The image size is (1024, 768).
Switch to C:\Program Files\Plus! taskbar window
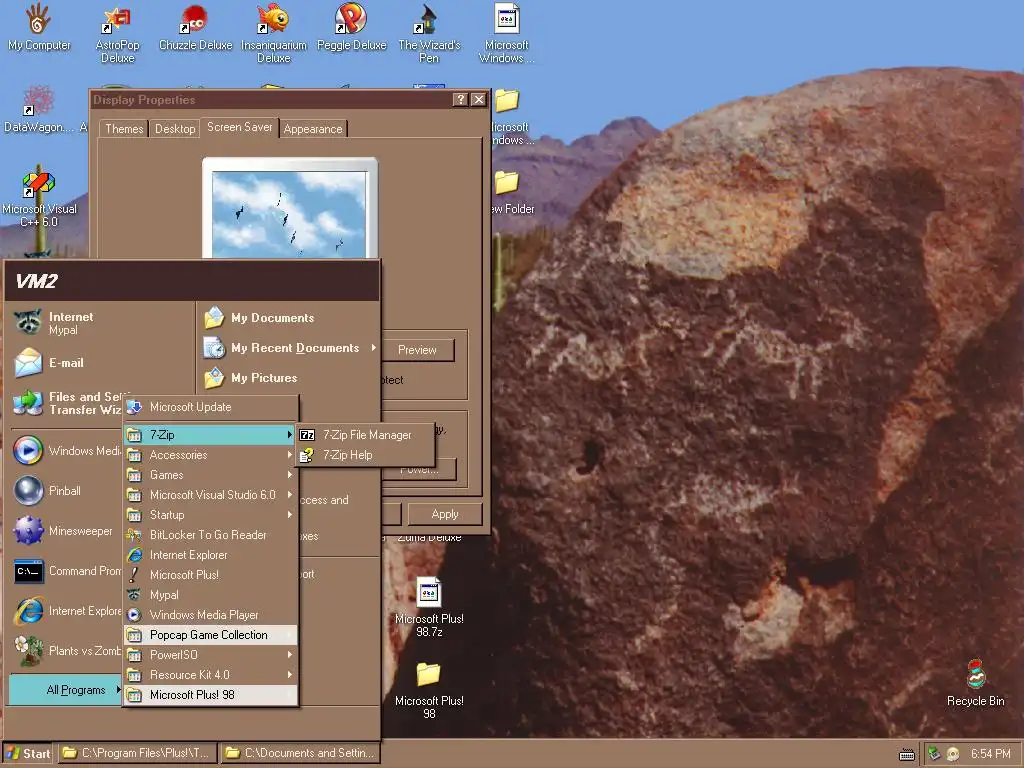(x=138, y=754)
